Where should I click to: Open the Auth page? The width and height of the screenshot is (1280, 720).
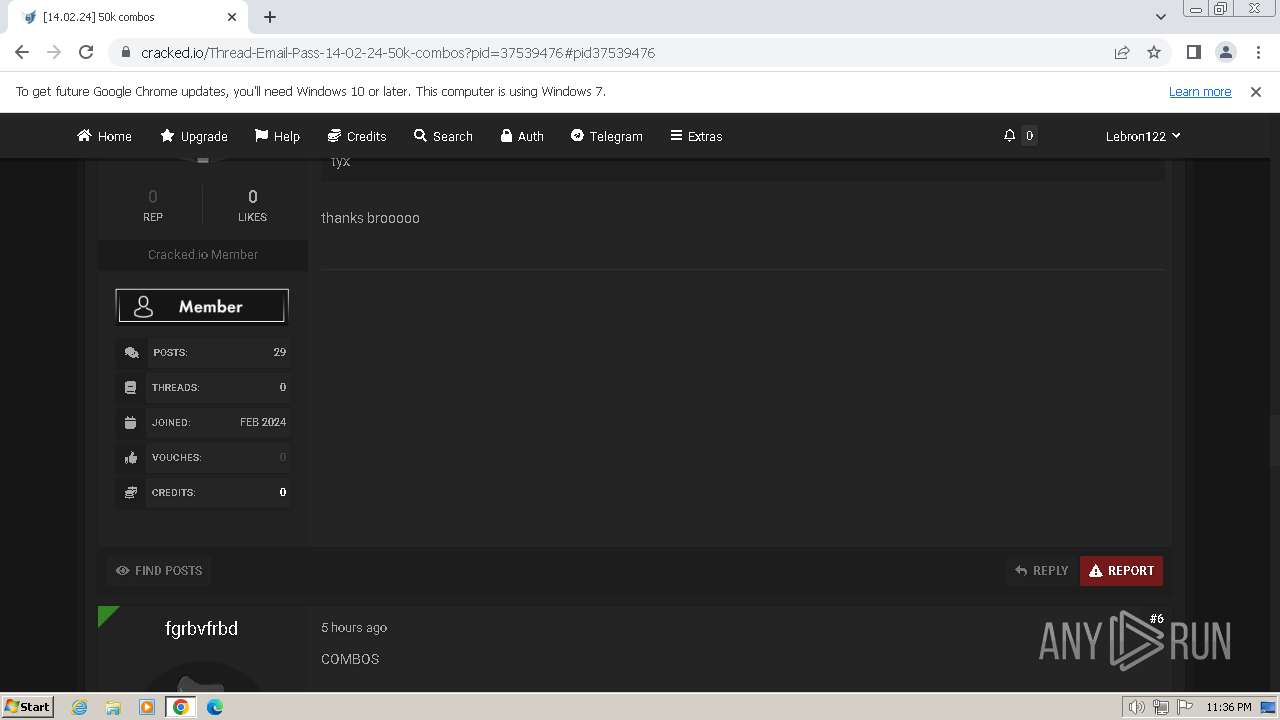click(522, 136)
